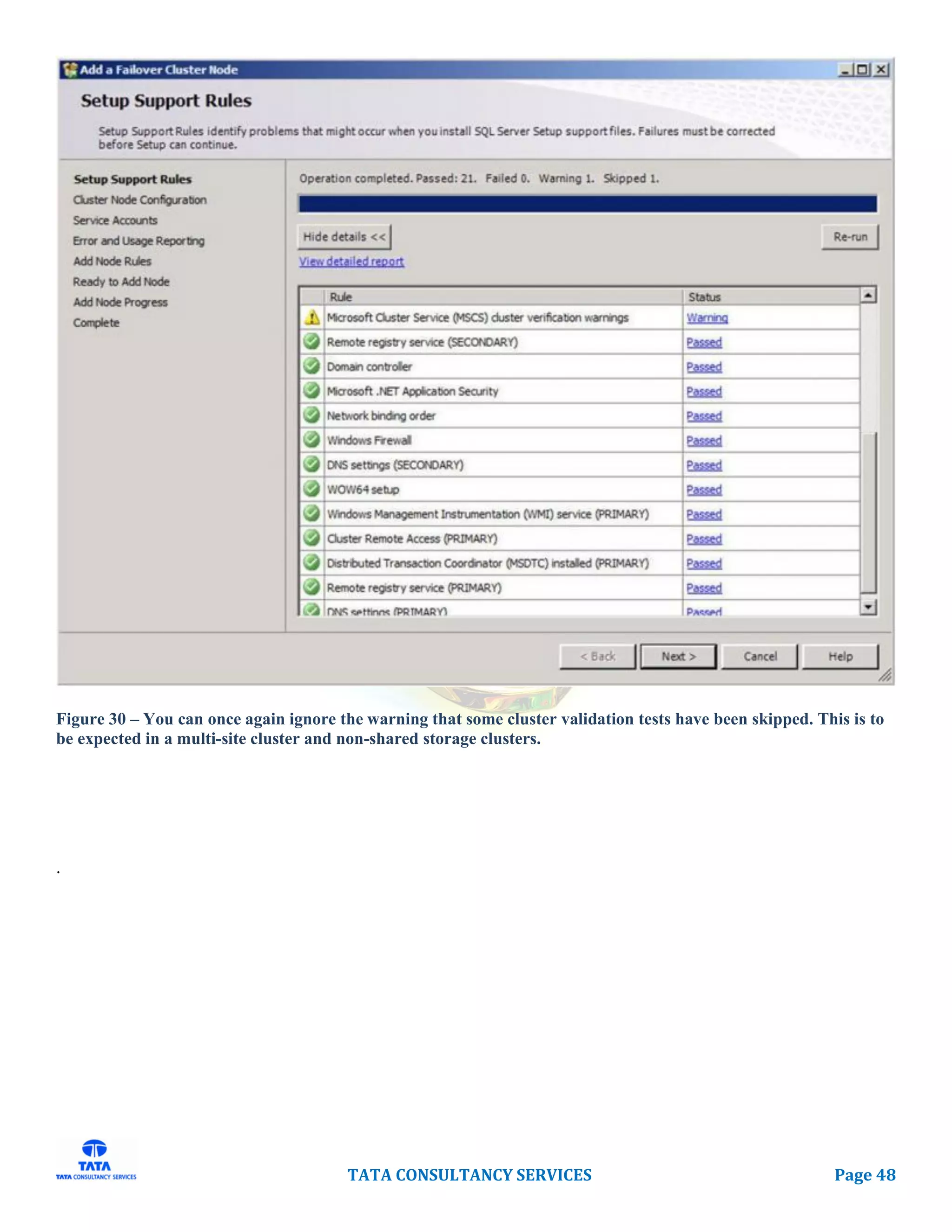Select Add Node Rules step in sidebar
Image resolution: width=952 pixels, height=1232 pixels.
point(112,261)
